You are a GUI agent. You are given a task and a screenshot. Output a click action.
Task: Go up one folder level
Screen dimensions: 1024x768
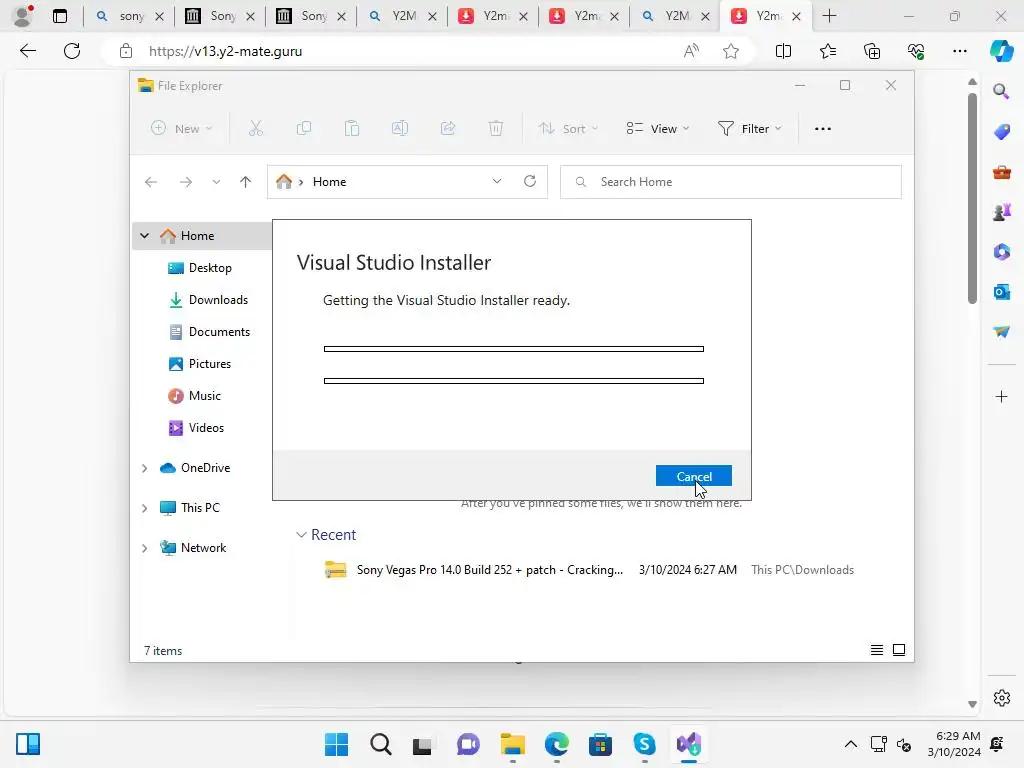(x=246, y=182)
